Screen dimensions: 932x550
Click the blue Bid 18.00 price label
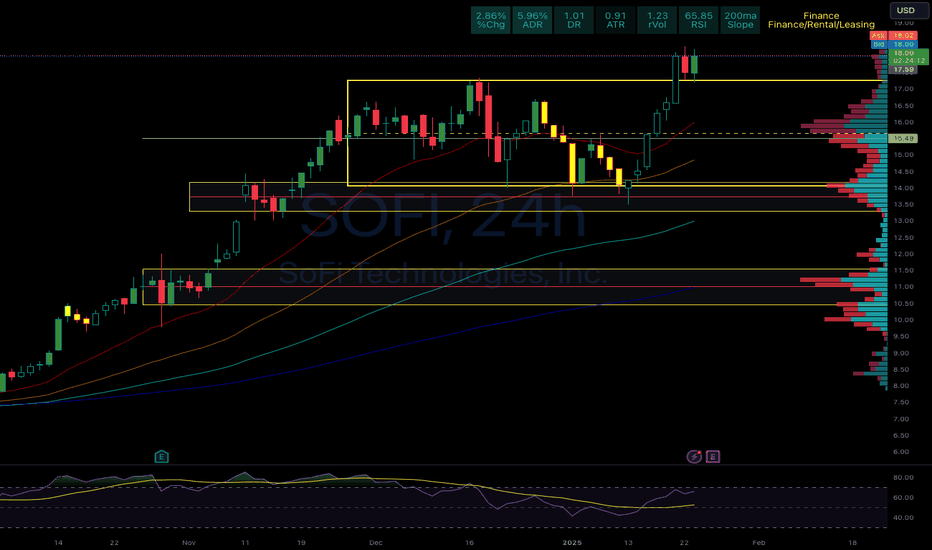tap(894, 44)
